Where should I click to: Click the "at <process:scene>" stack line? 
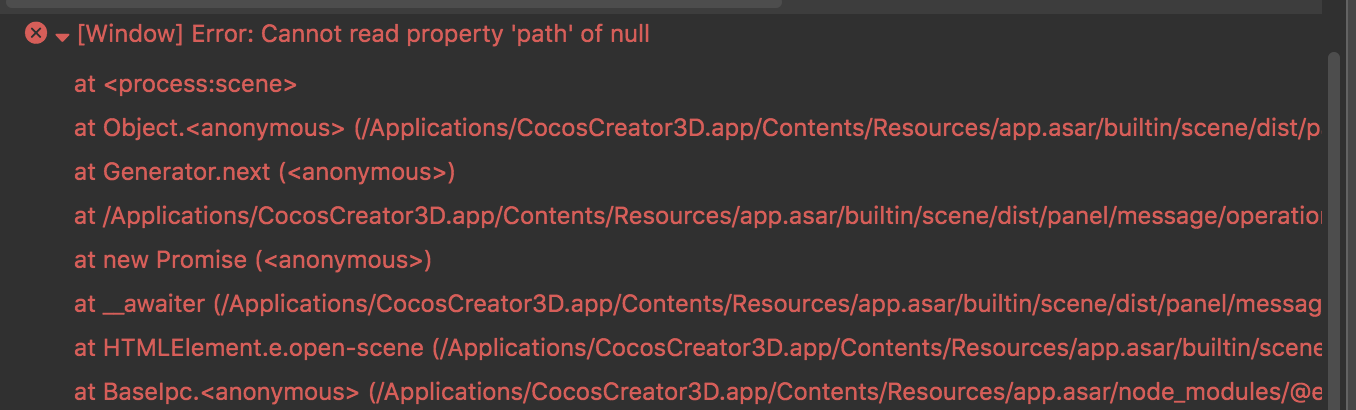point(185,85)
